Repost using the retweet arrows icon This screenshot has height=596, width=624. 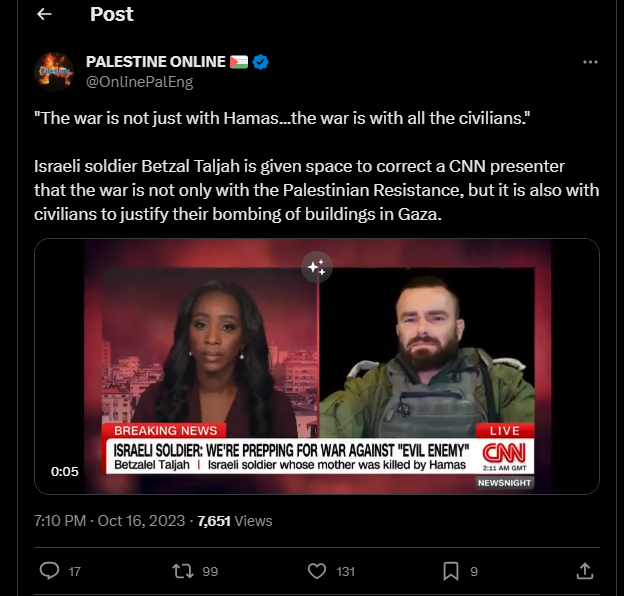click(x=183, y=571)
